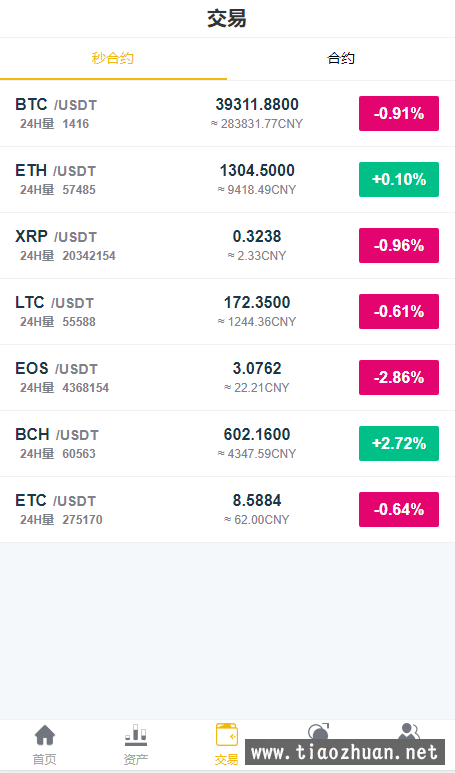Click the -0.96% badge for XRP
Screen dimensions: 455x773
pyautogui.click(x=399, y=246)
